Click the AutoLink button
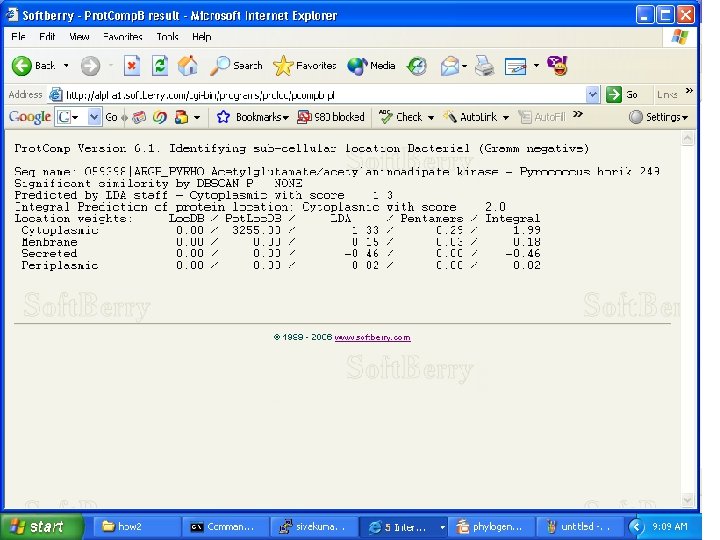Viewport: 720px width, 540px height. [470, 117]
